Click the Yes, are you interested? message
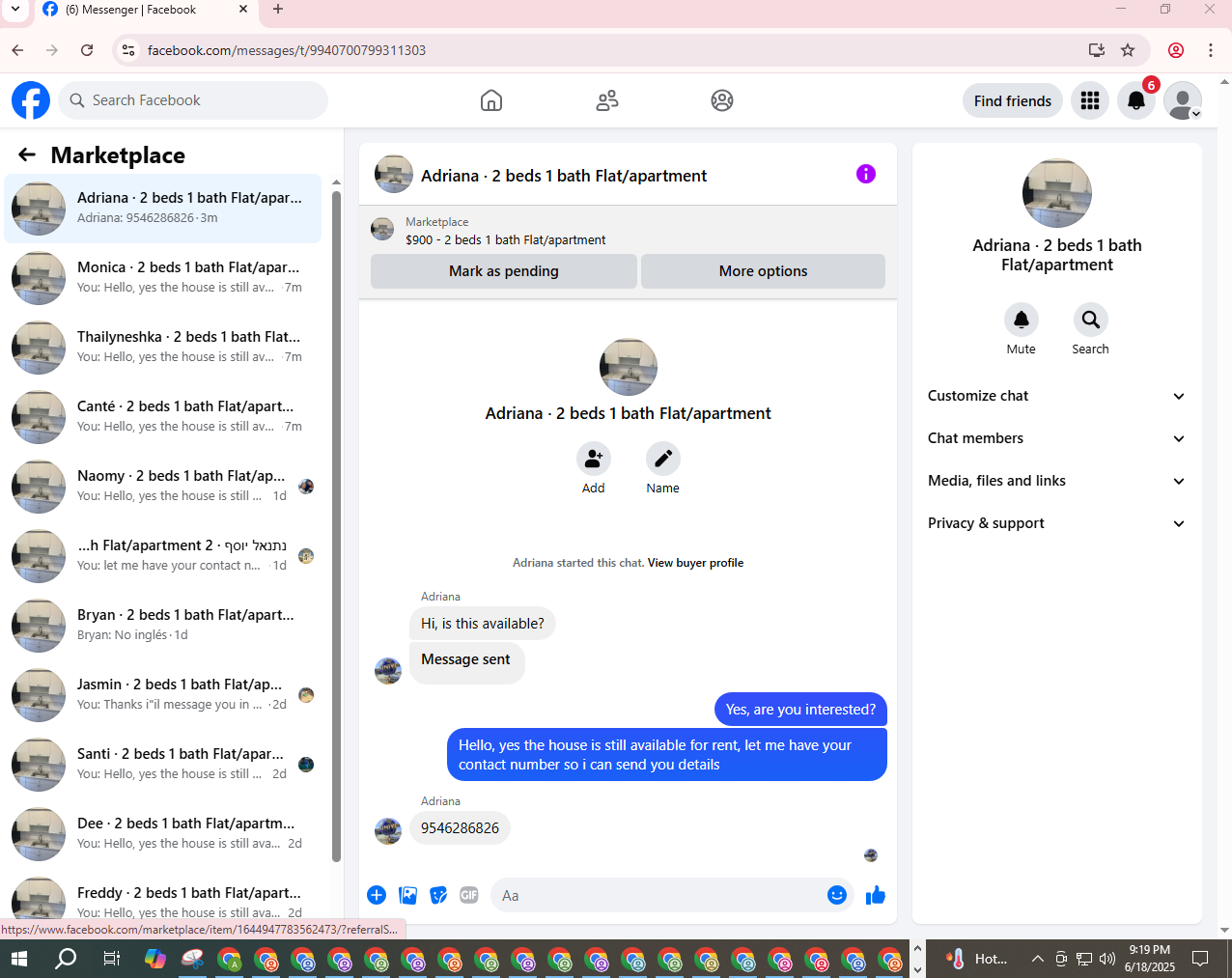This screenshot has width=1232, height=978. tap(800, 710)
